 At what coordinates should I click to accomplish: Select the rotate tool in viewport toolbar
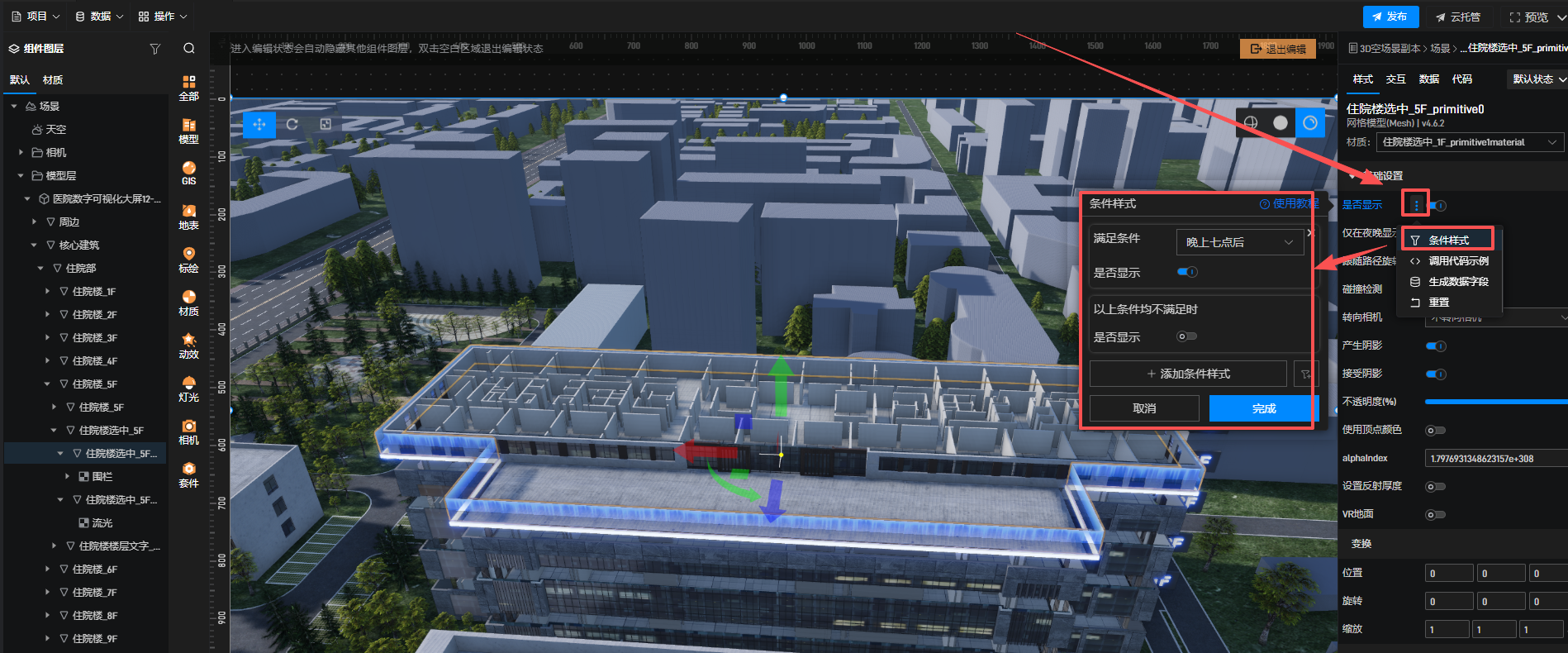pyautogui.click(x=292, y=124)
